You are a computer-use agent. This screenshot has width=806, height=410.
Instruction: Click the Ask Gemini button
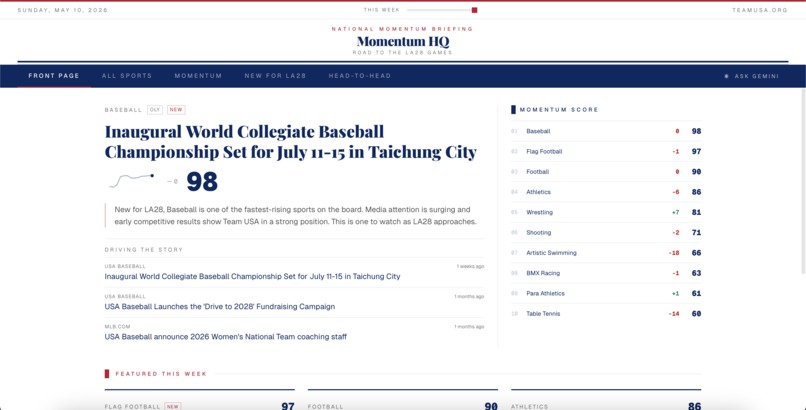coord(752,76)
